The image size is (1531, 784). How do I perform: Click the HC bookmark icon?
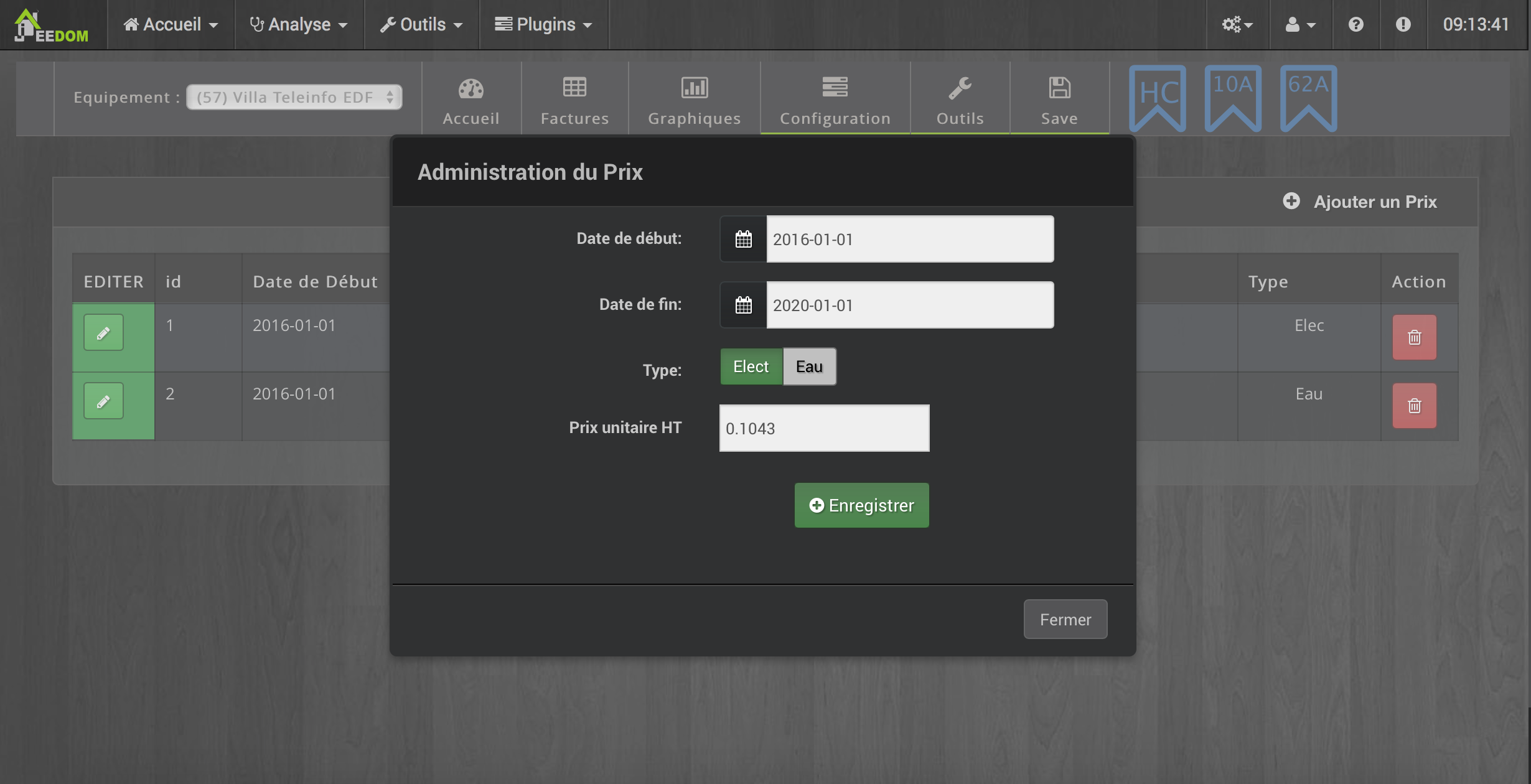pyautogui.click(x=1158, y=98)
